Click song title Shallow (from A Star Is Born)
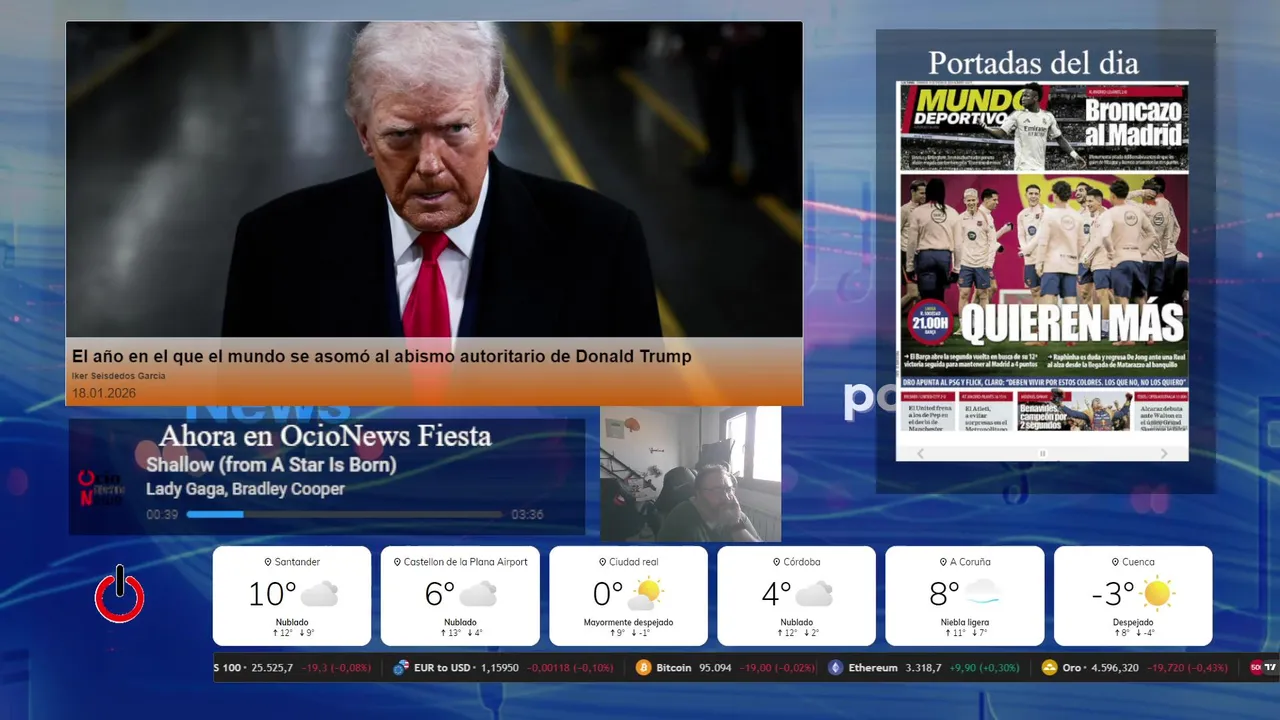 (271, 465)
